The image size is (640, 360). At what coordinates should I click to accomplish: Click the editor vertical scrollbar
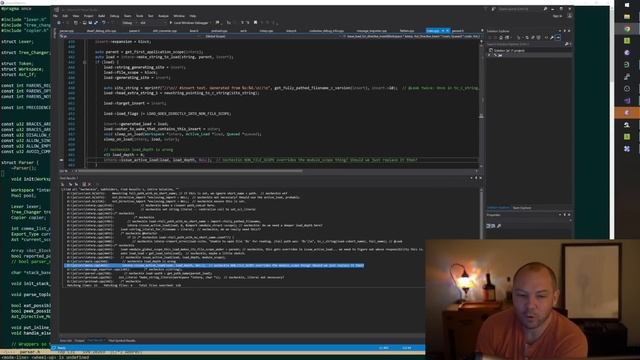coord(481,104)
